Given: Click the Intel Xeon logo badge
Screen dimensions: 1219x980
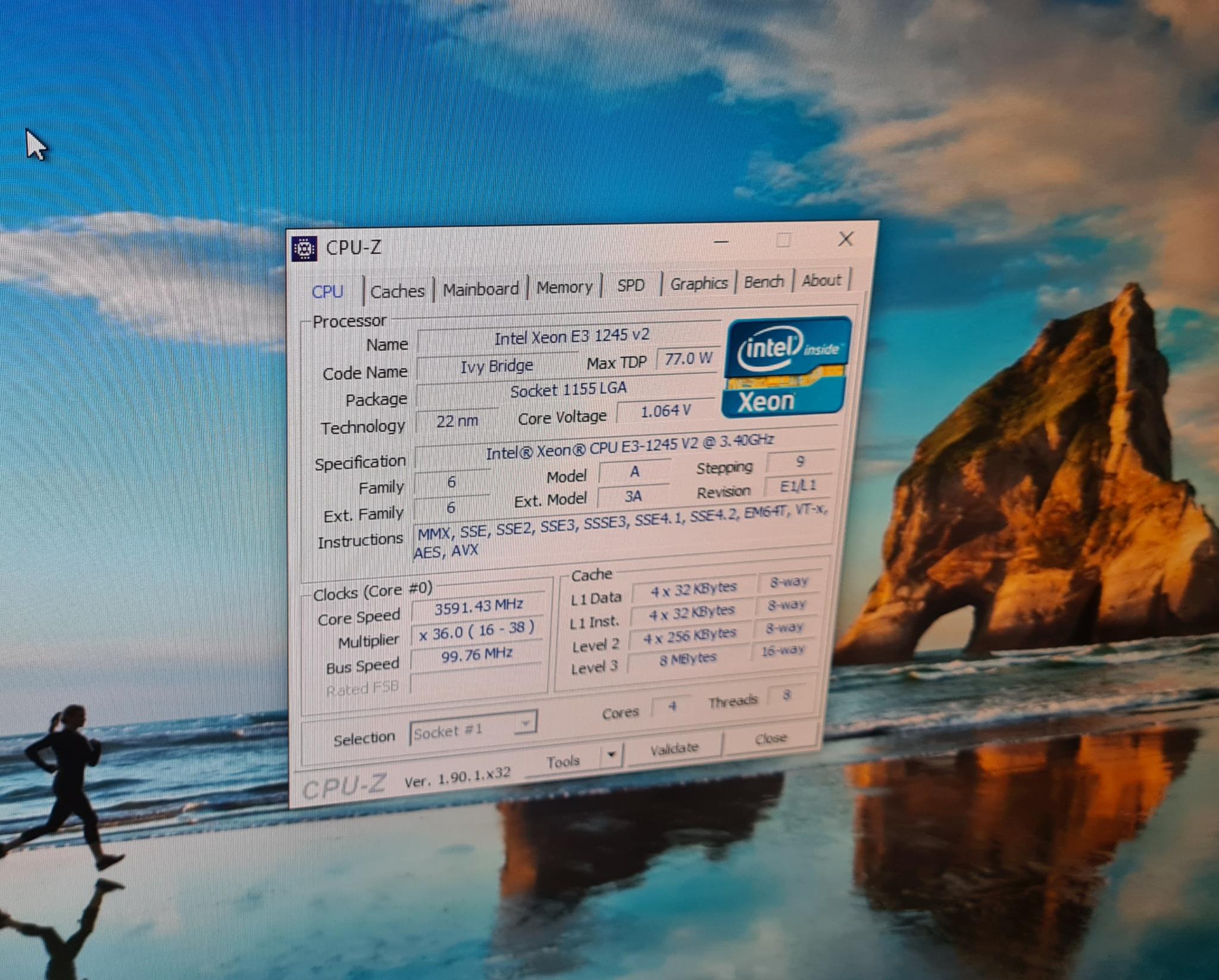Looking at the screenshot, I should tap(787, 367).
